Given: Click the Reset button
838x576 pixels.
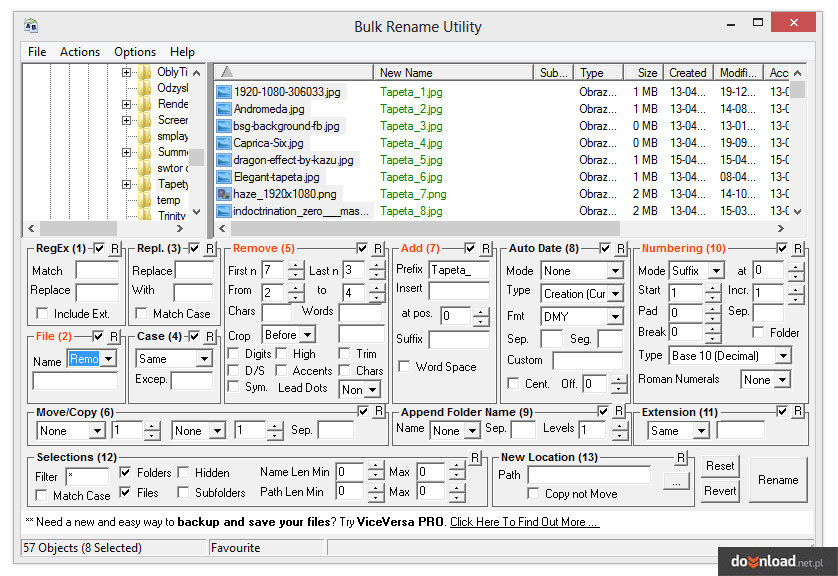Looking at the screenshot, I should (720, 466).
